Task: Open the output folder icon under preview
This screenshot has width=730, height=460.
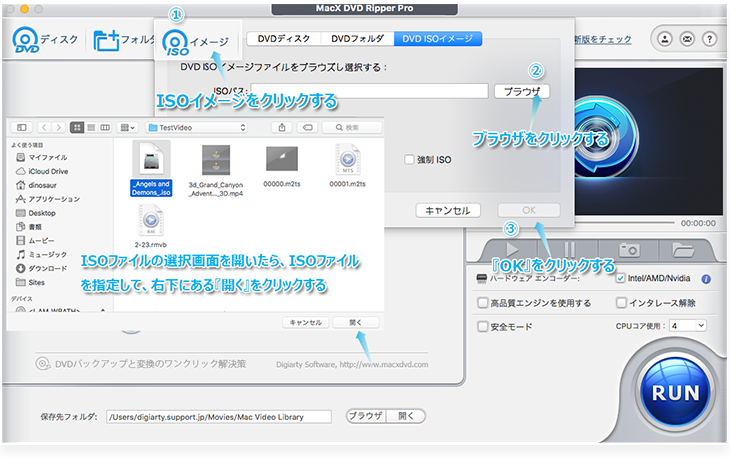Action: pyautogui.click(x=683, y=250)
